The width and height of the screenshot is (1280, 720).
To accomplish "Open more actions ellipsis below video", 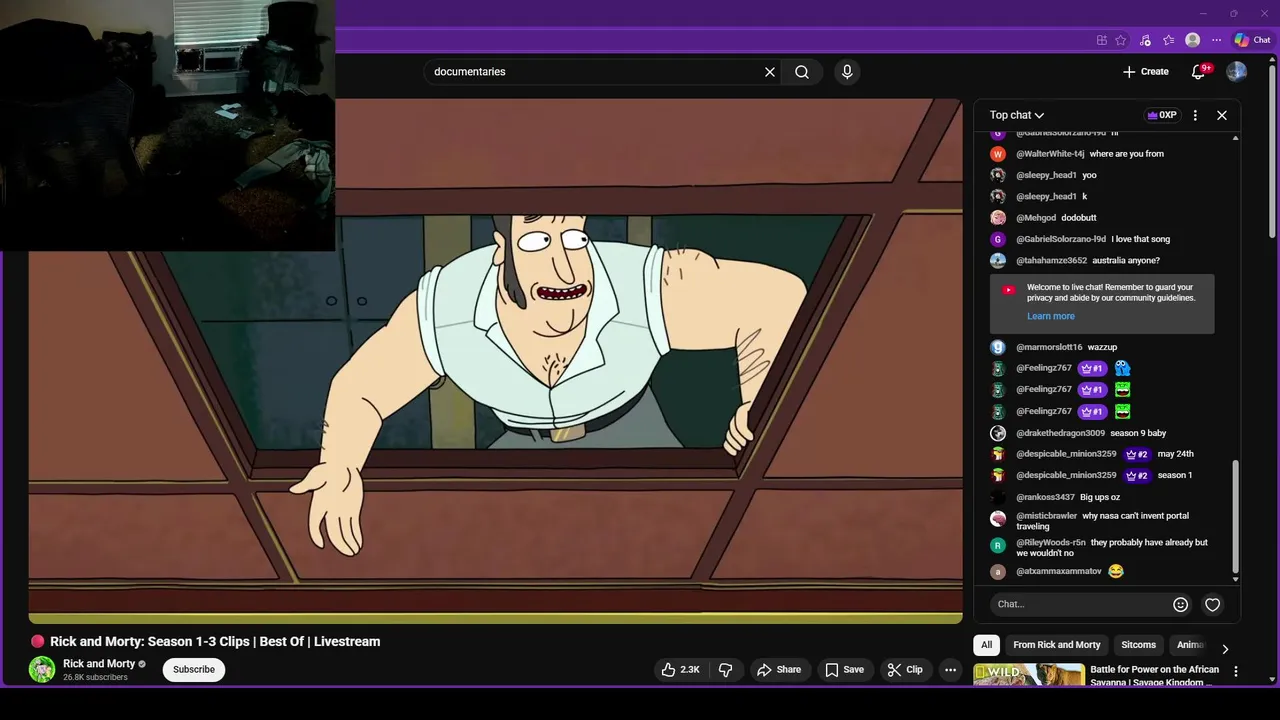I will tap(951, 669).
